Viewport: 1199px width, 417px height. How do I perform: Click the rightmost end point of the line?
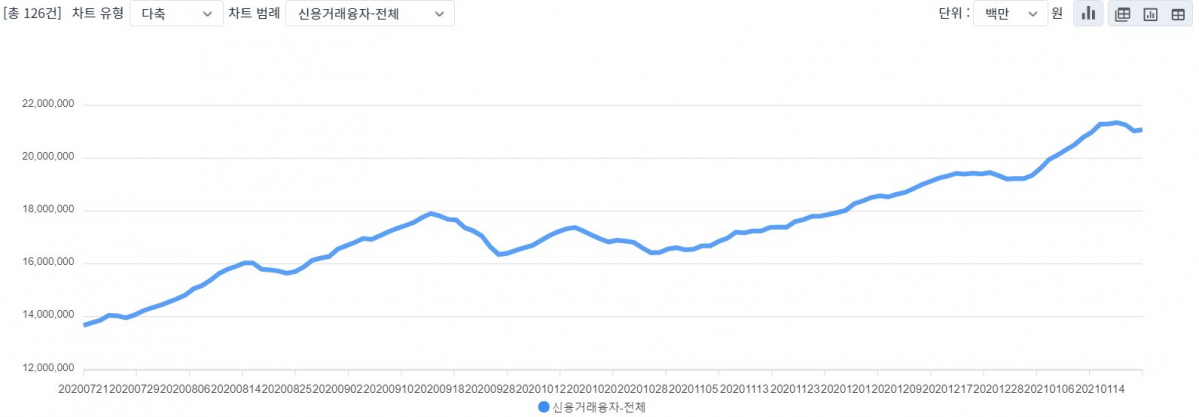coord(1142,130)
